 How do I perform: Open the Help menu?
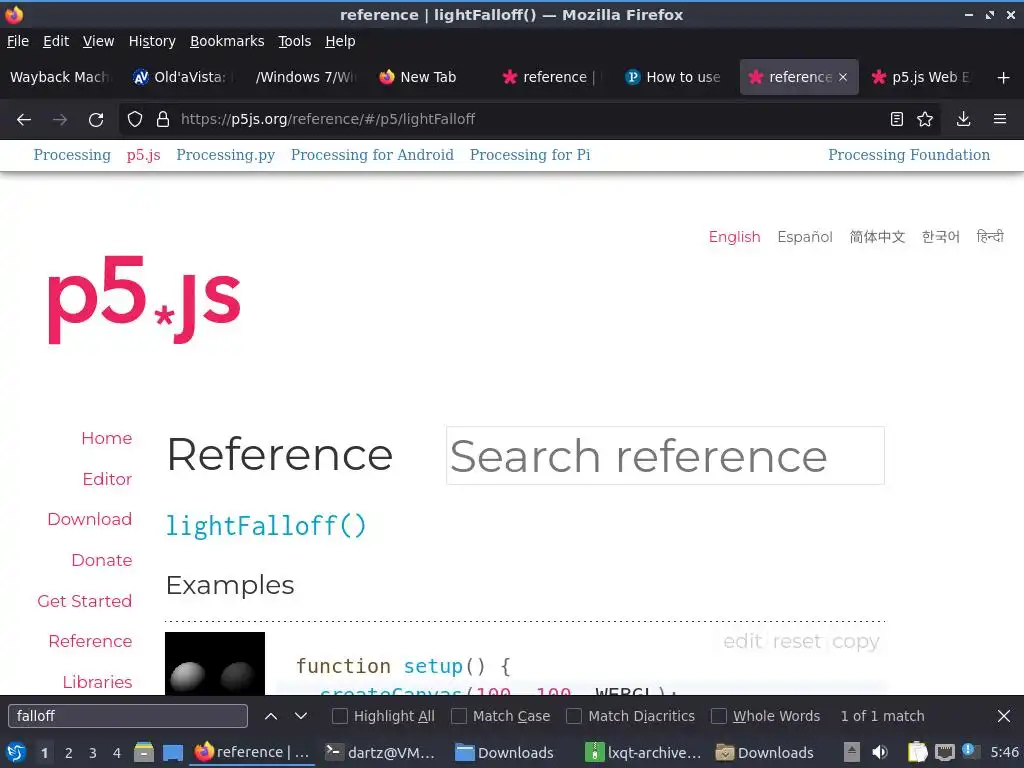(340, 41)
